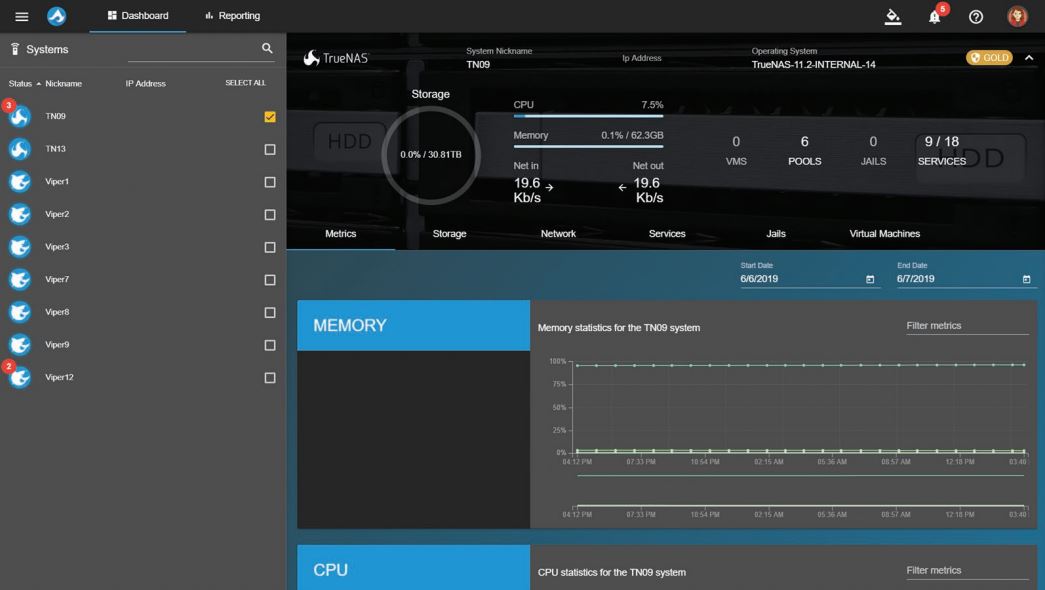Click CPU card Filter metrics field
1045x590 pixels.
(967, 571)
